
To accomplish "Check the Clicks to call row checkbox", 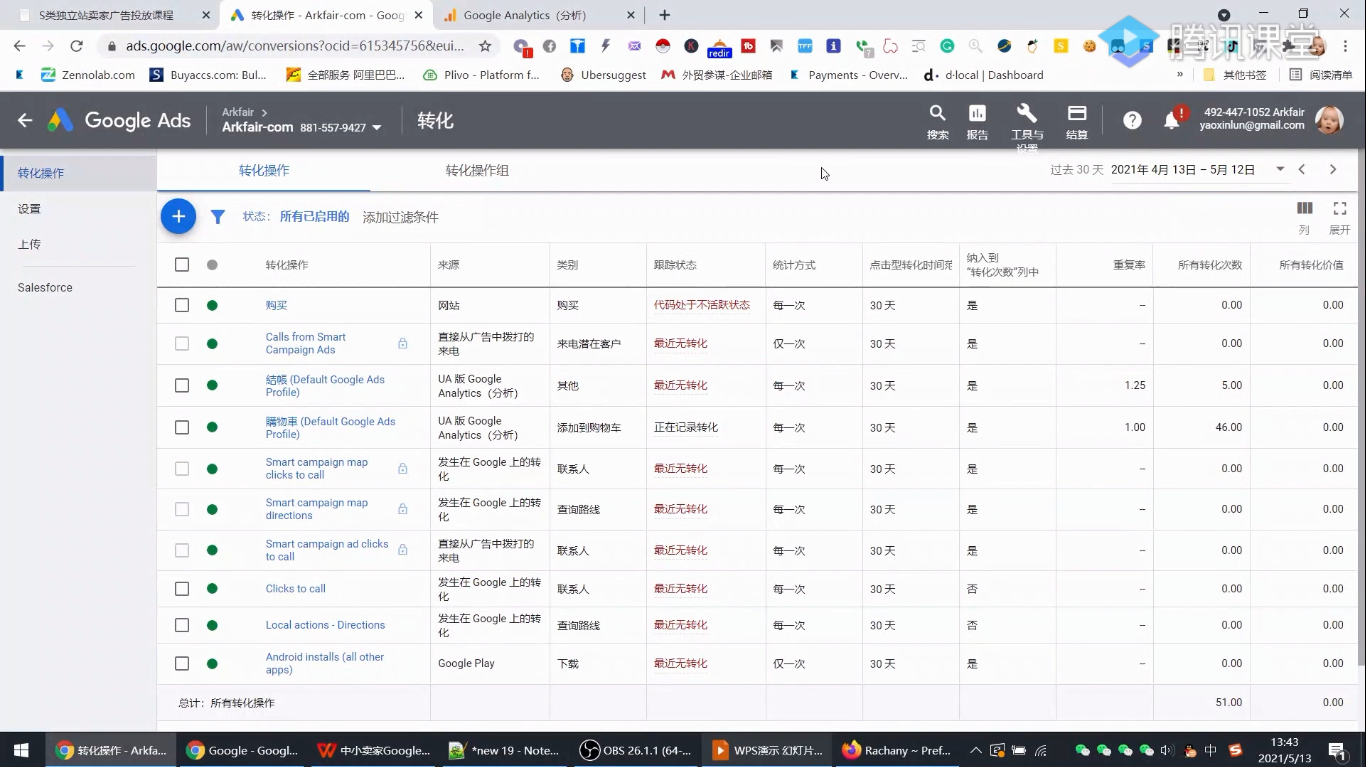I will [181, 589].
